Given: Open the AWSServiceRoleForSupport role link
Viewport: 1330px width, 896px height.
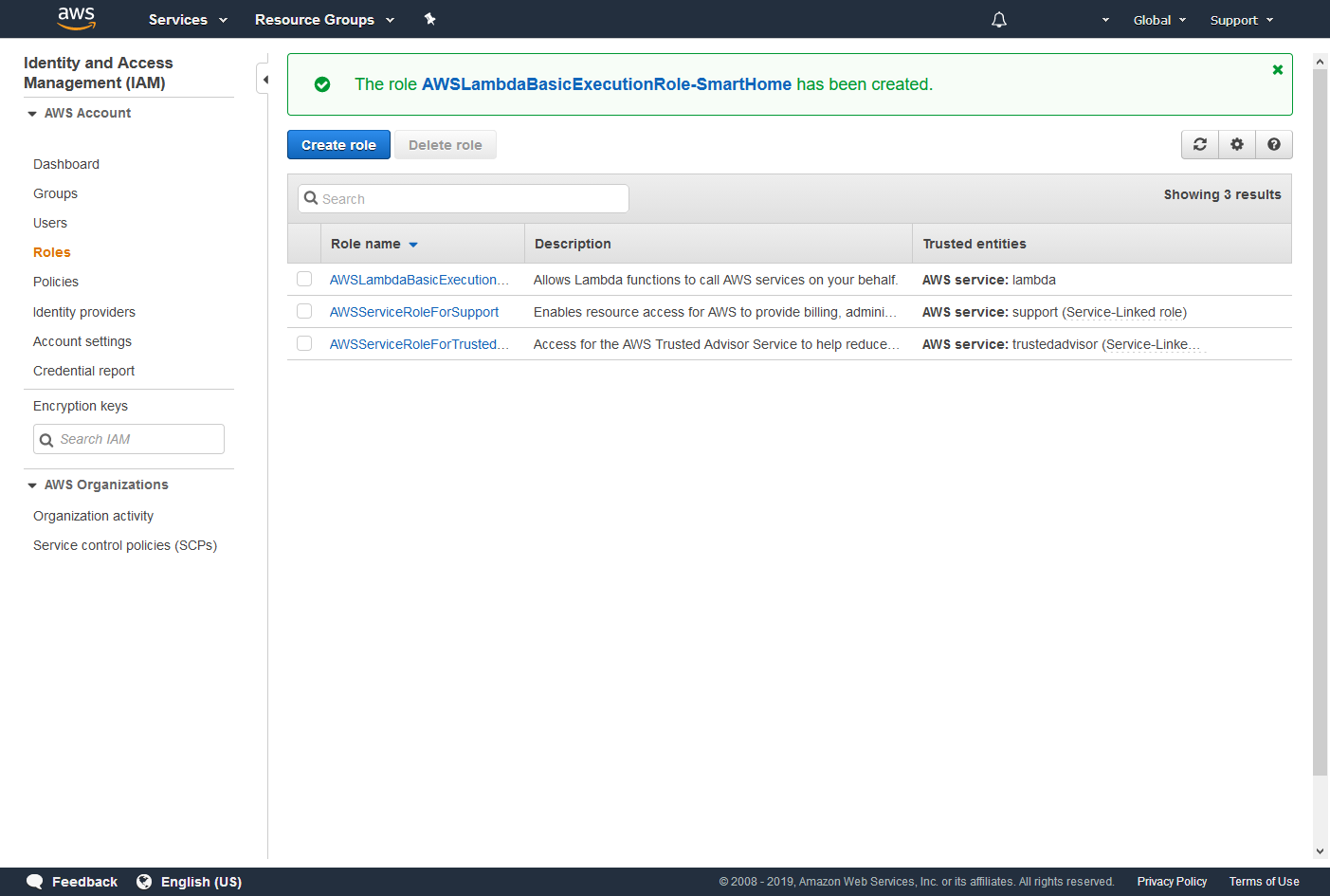Looking at the screenshot, I should pyautogui.click(x=414, y=312).
